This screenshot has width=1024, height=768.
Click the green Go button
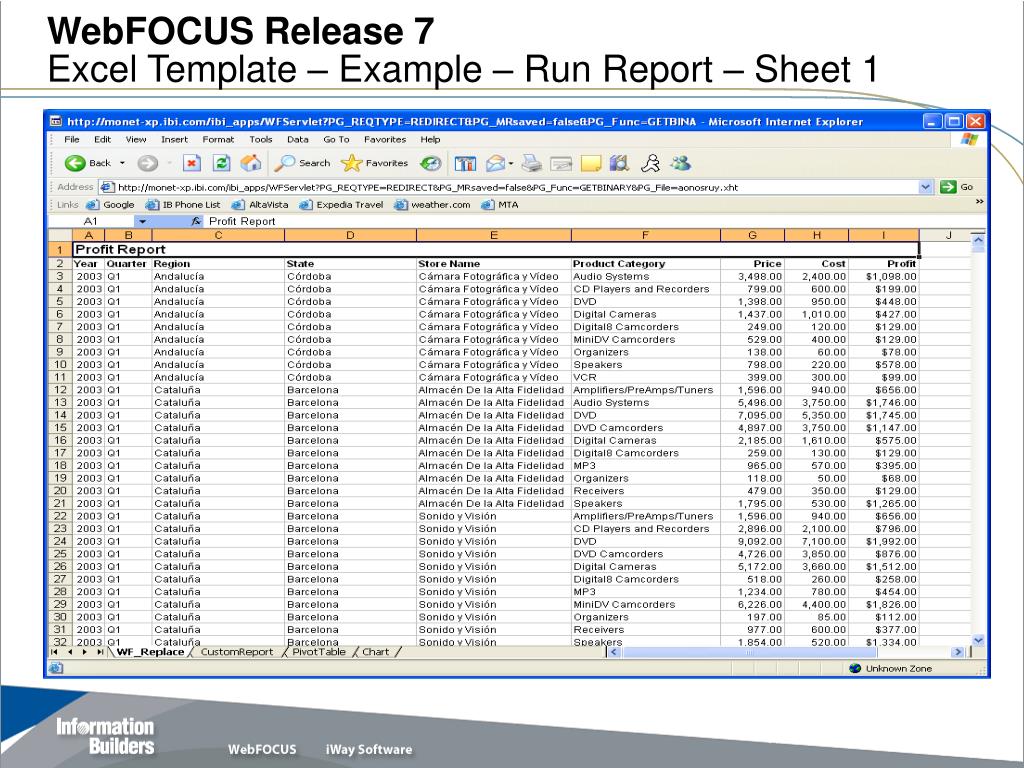click(957, 187)
